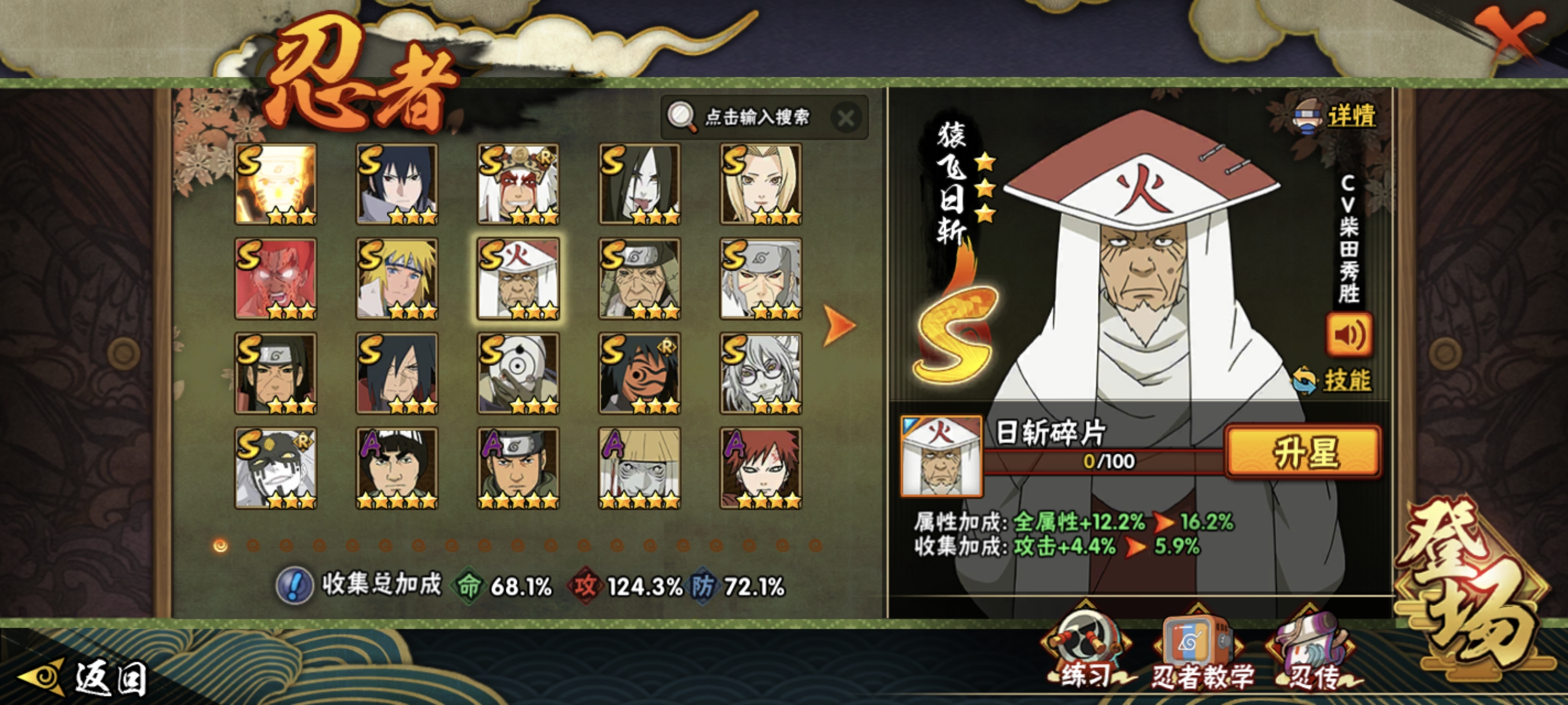Image resolution: width=1568 pixels, height=705 pixels.
Task: Play the character voice speaker icon
Action: [x=1349, y=335]
